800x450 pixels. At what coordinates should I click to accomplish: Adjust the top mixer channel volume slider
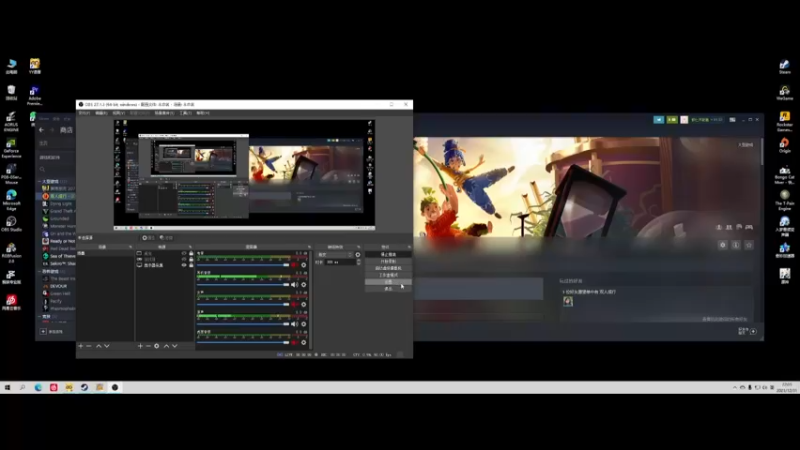click(x=243, y=265)
